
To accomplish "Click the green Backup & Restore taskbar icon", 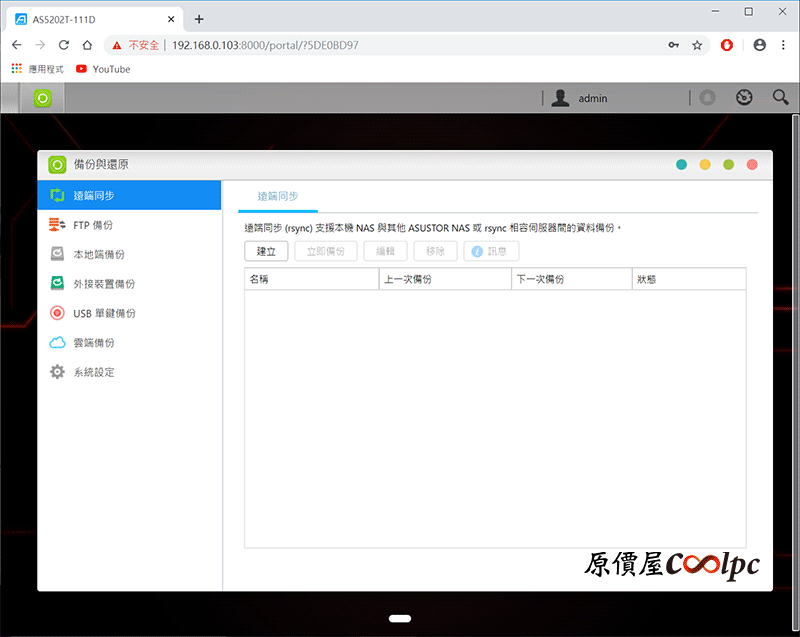I will [43, 98].
